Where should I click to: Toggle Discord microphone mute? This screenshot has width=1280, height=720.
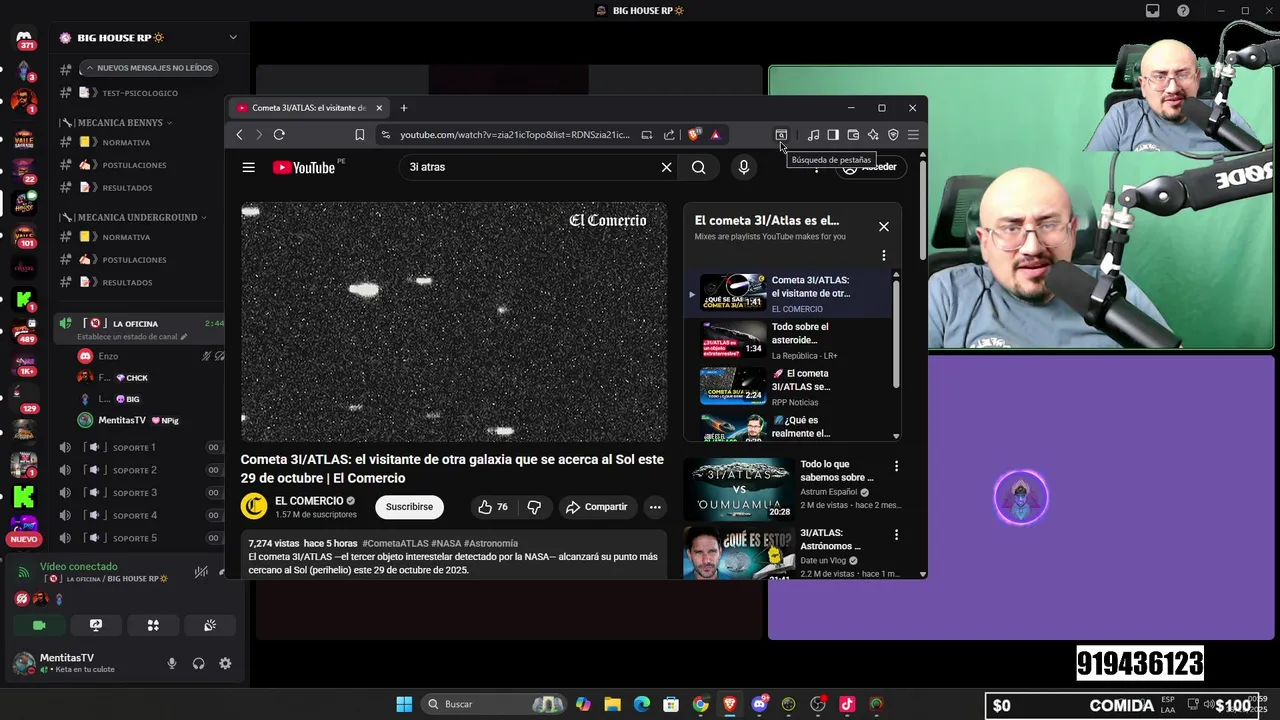click(172, 664)
